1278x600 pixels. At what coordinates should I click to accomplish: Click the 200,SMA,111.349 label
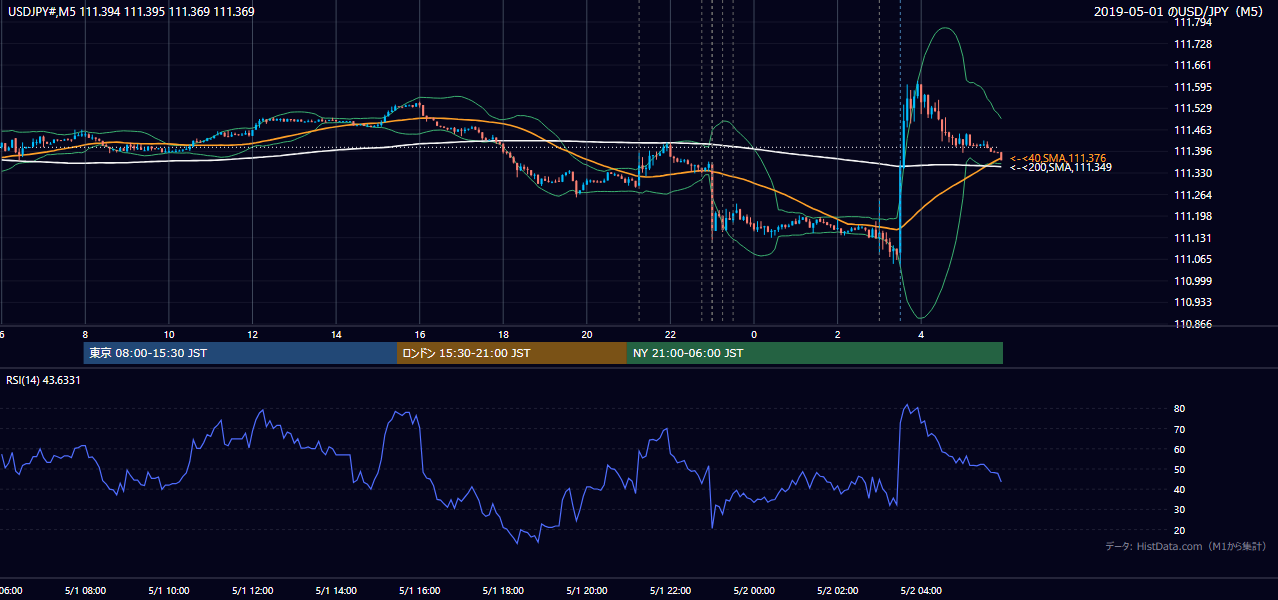tap(1061, 167)
